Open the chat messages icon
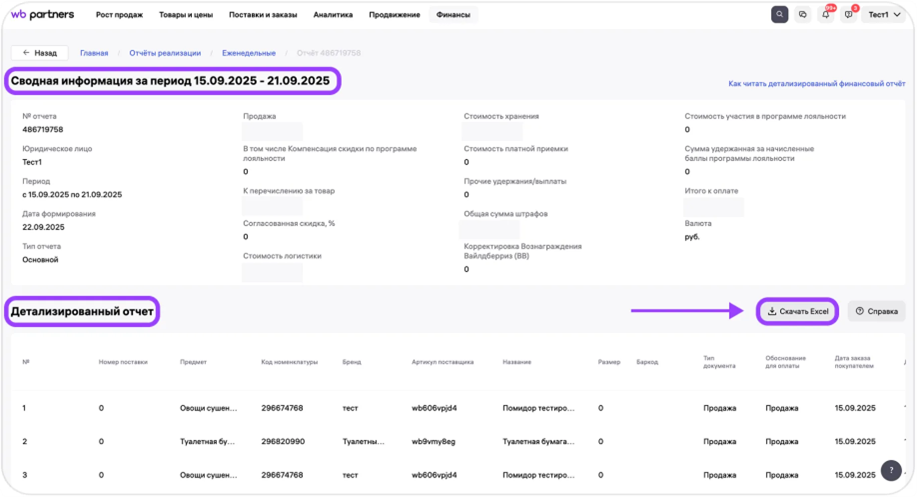The image size is (917, 497). [x=802, y=15]
